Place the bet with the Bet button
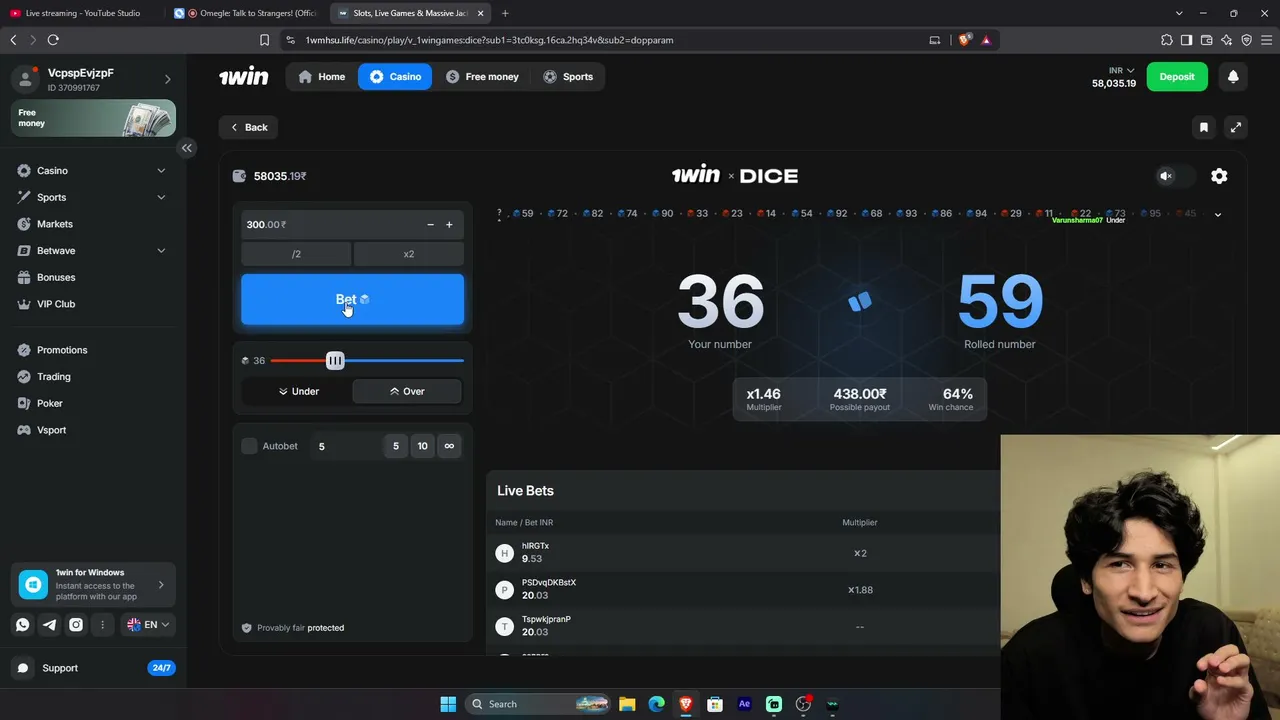Image resolution: width=1280 pixels, height=720 pixels. pos(352,300)
